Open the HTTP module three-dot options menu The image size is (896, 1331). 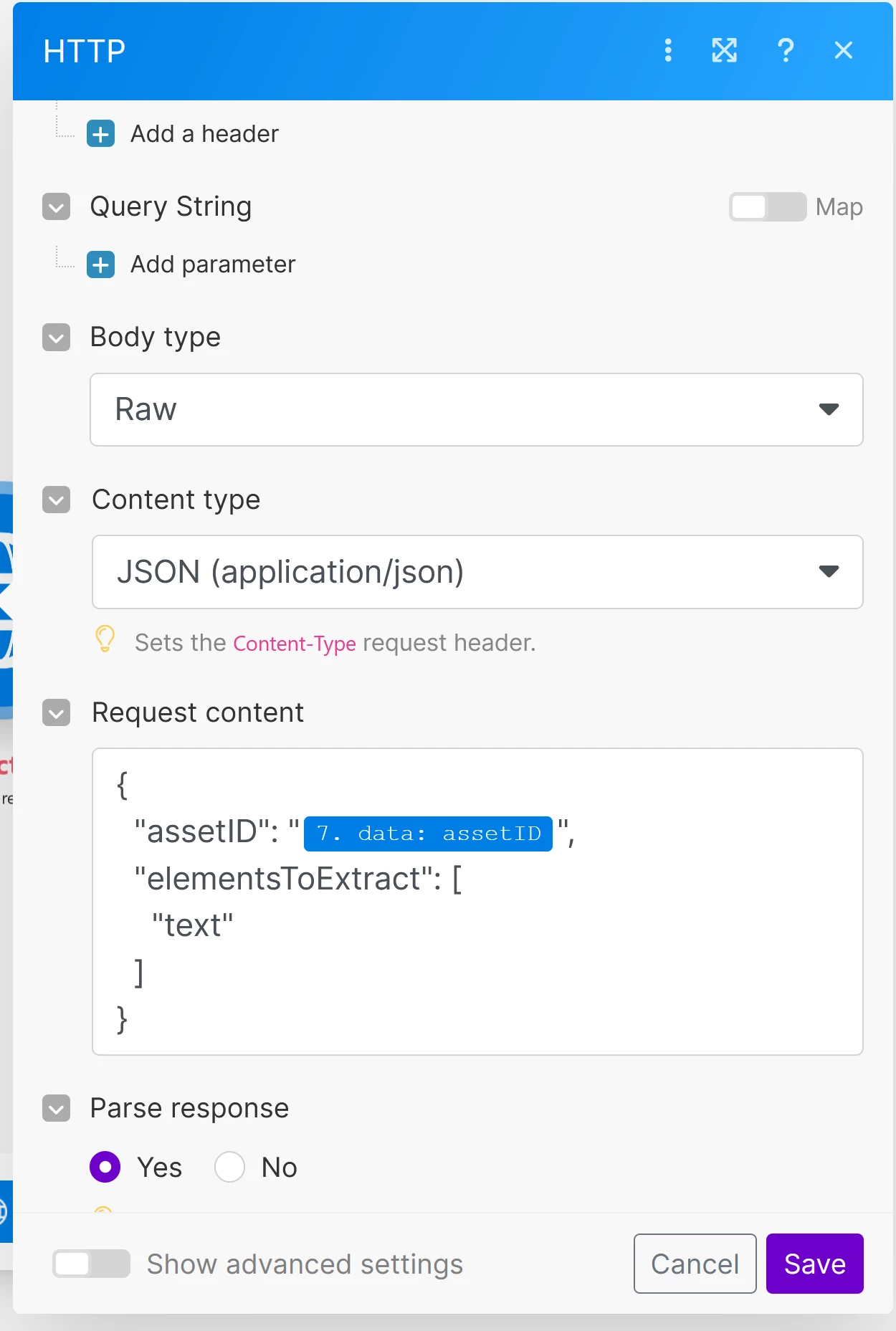coord(668,50)
